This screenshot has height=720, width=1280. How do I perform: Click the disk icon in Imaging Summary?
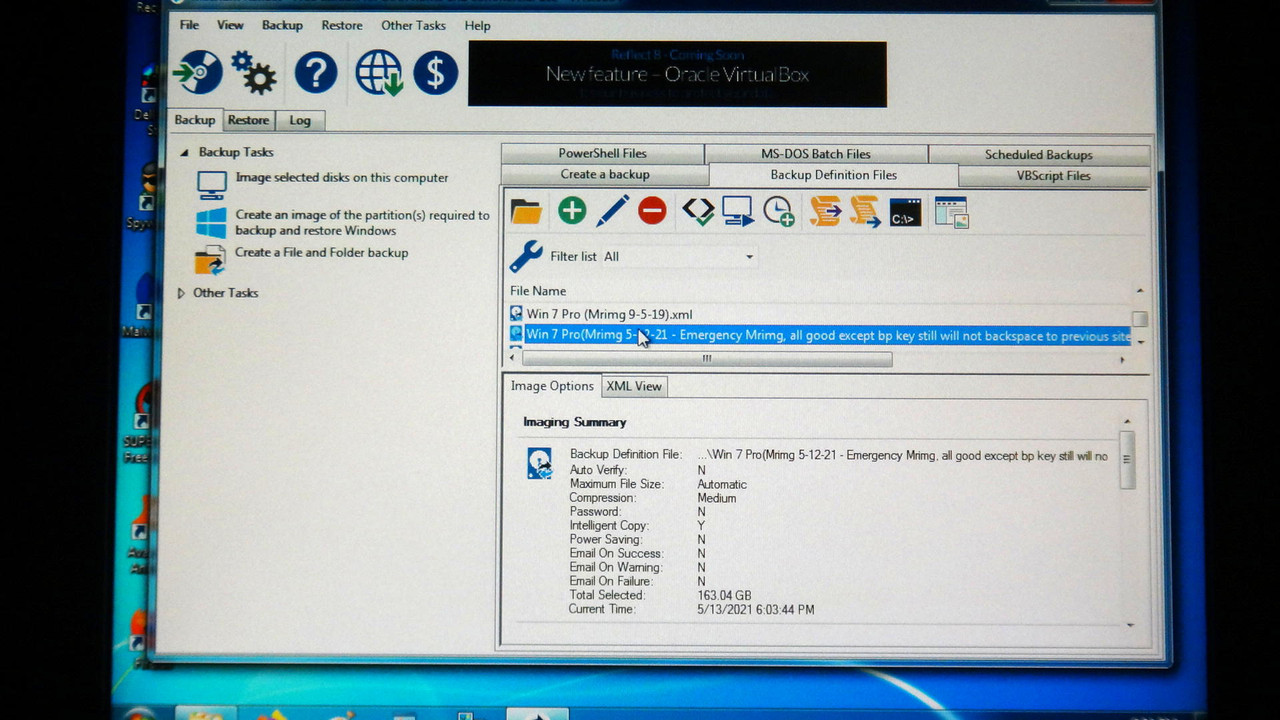(x=540, y=463)
